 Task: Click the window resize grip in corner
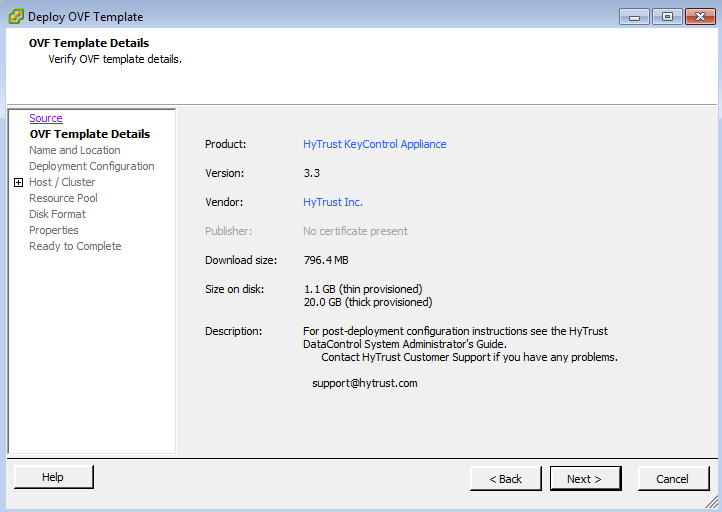[x=711, y=502]
